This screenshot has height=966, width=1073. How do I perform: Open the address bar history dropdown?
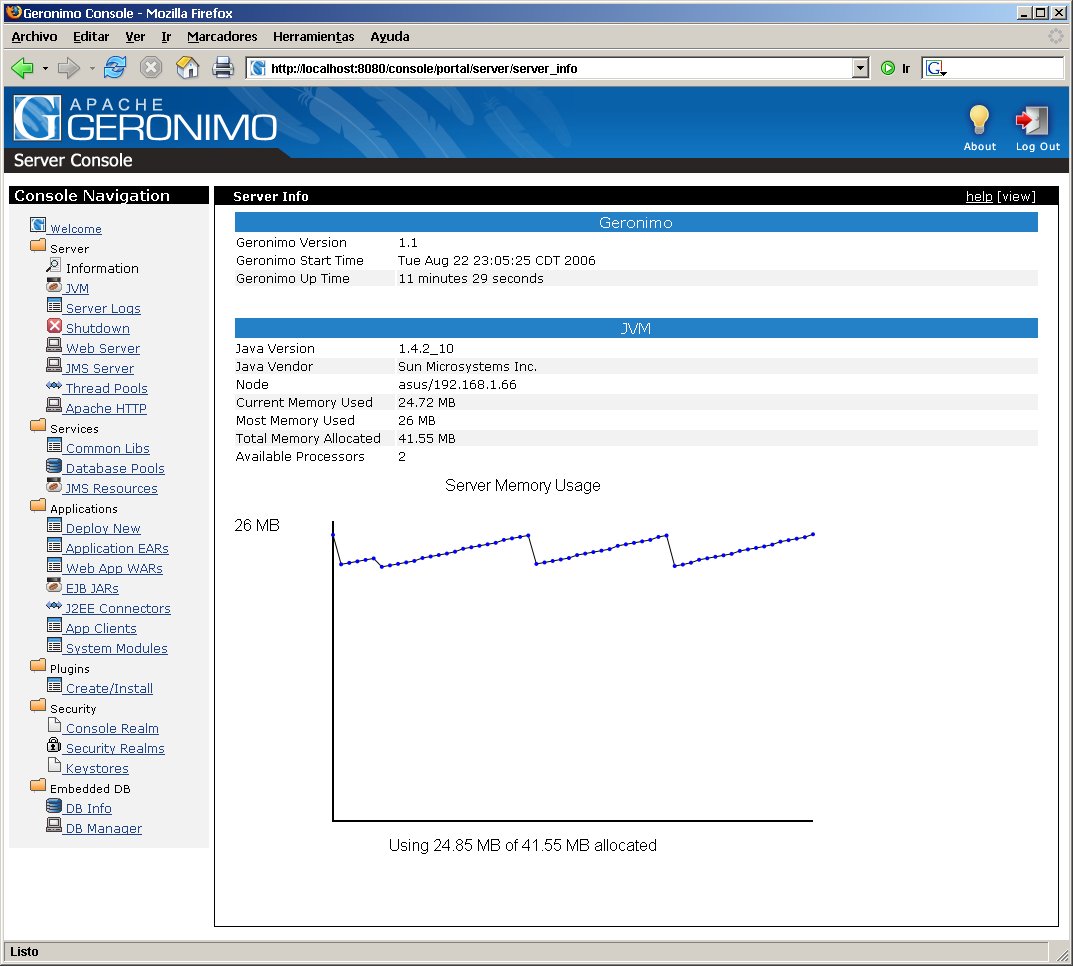click(860, 68)
